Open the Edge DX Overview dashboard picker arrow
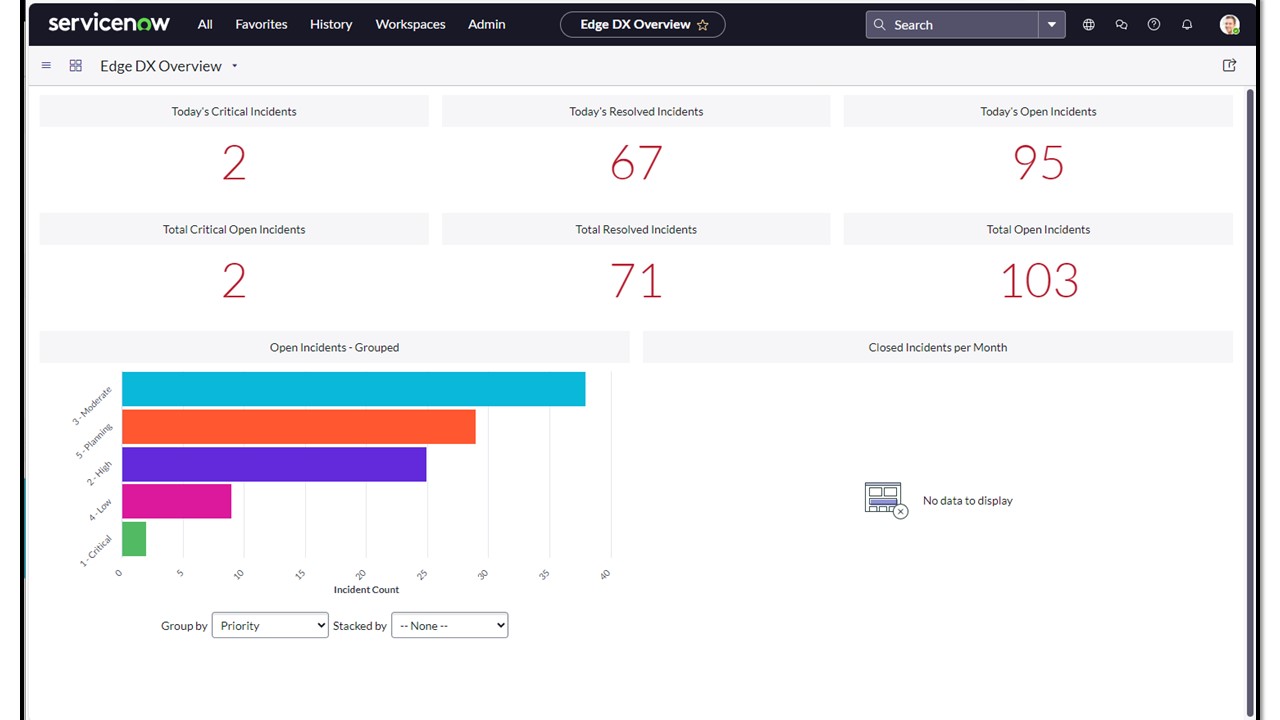This screenshot has width=1280, height=720. (x=235, y=67)
